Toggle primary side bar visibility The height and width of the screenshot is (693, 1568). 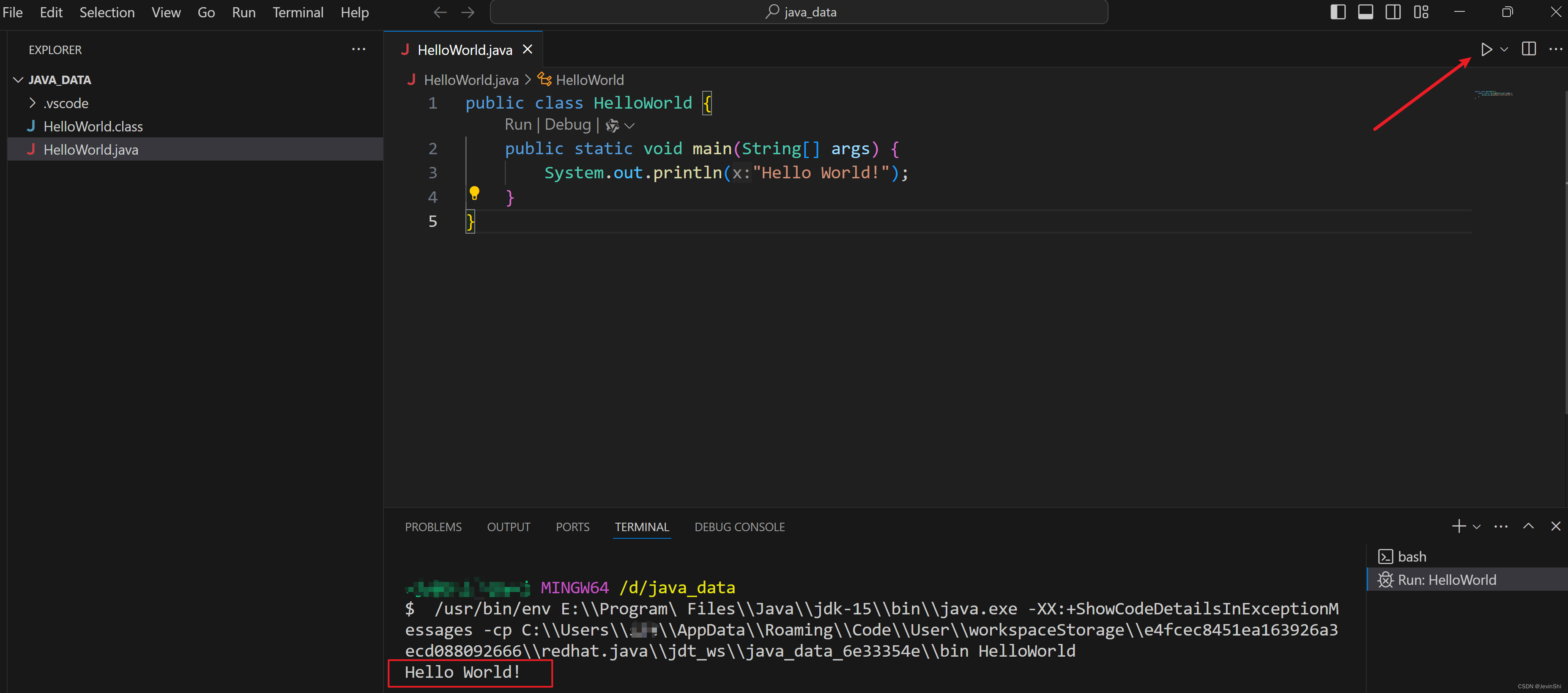[x=1337, y=12]
